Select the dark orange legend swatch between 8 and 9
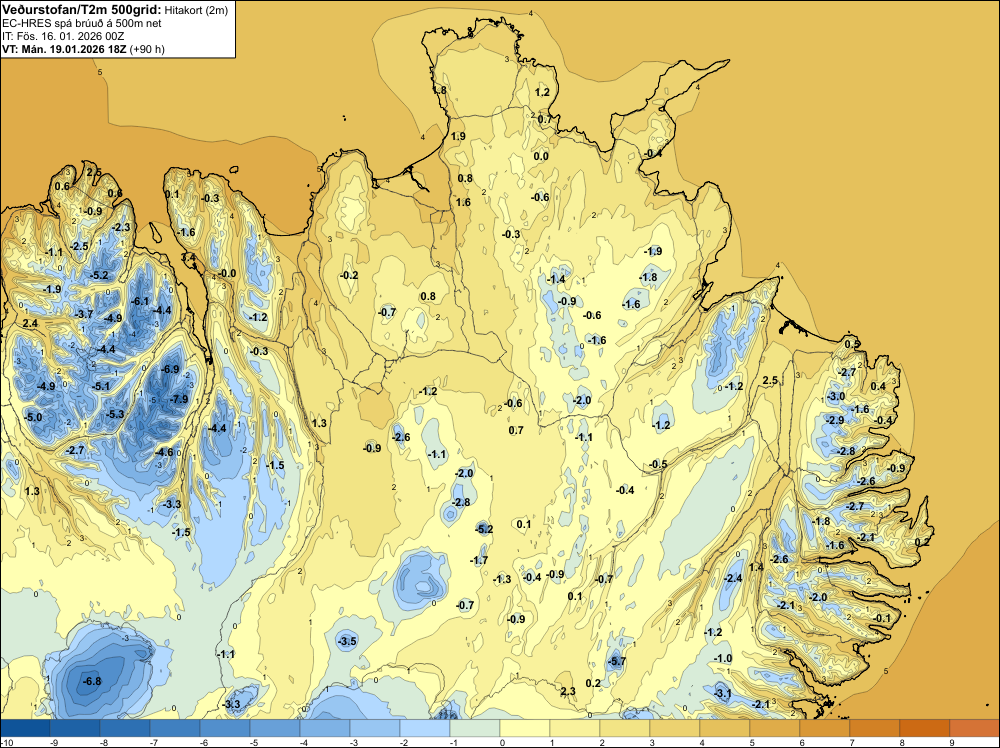Screen dimensions: 1000x748 pos(925,728)
